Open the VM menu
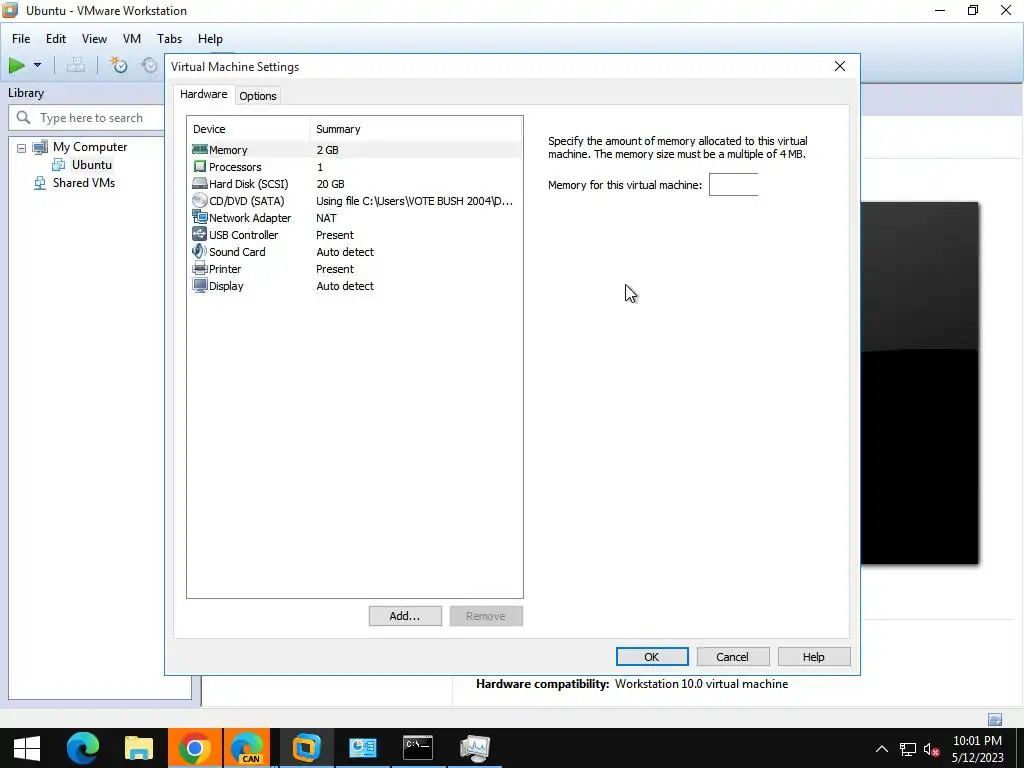Image resolution: width=1024 pixels, height=768 pixels. click(132, 39)
